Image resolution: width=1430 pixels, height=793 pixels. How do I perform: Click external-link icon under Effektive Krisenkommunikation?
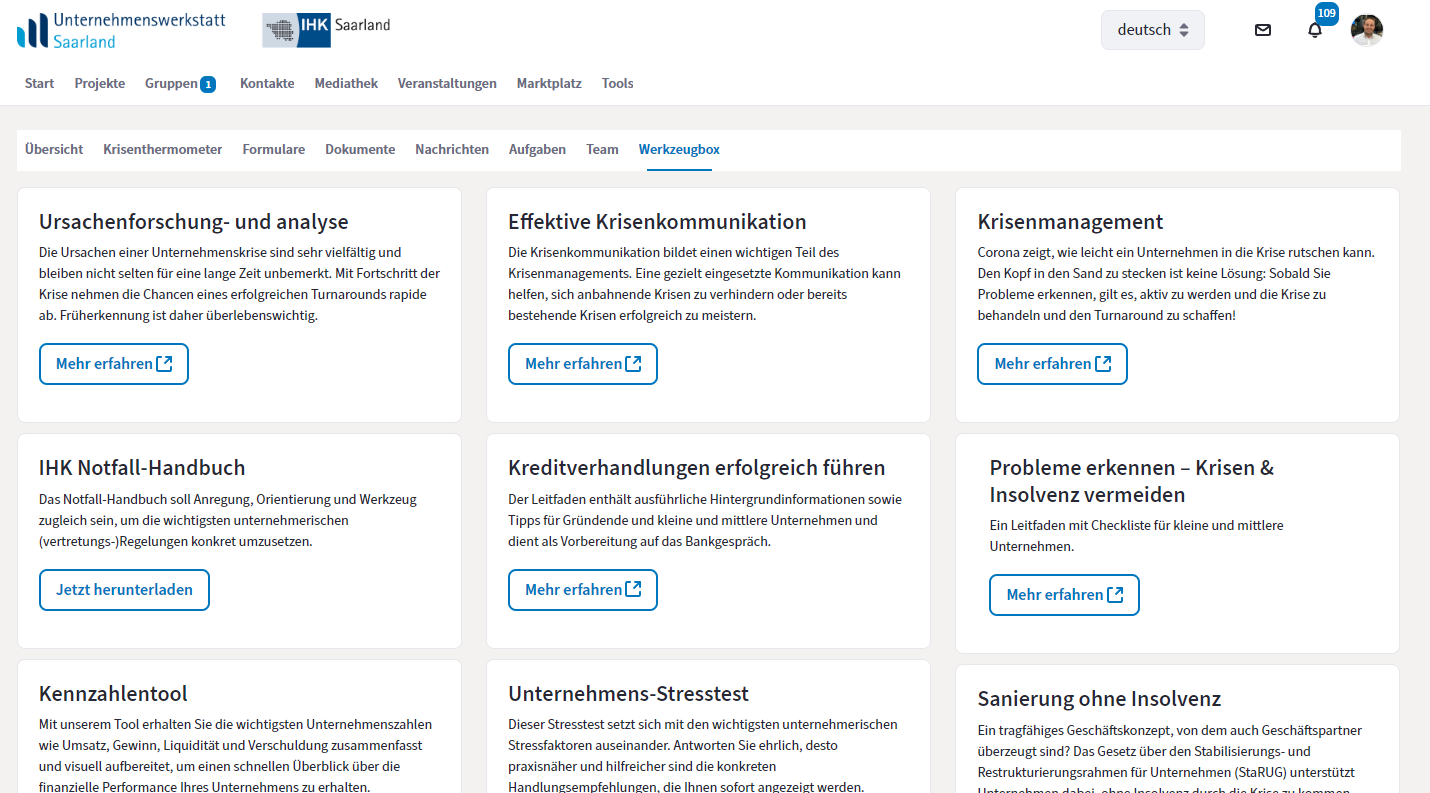coord(633,364)
